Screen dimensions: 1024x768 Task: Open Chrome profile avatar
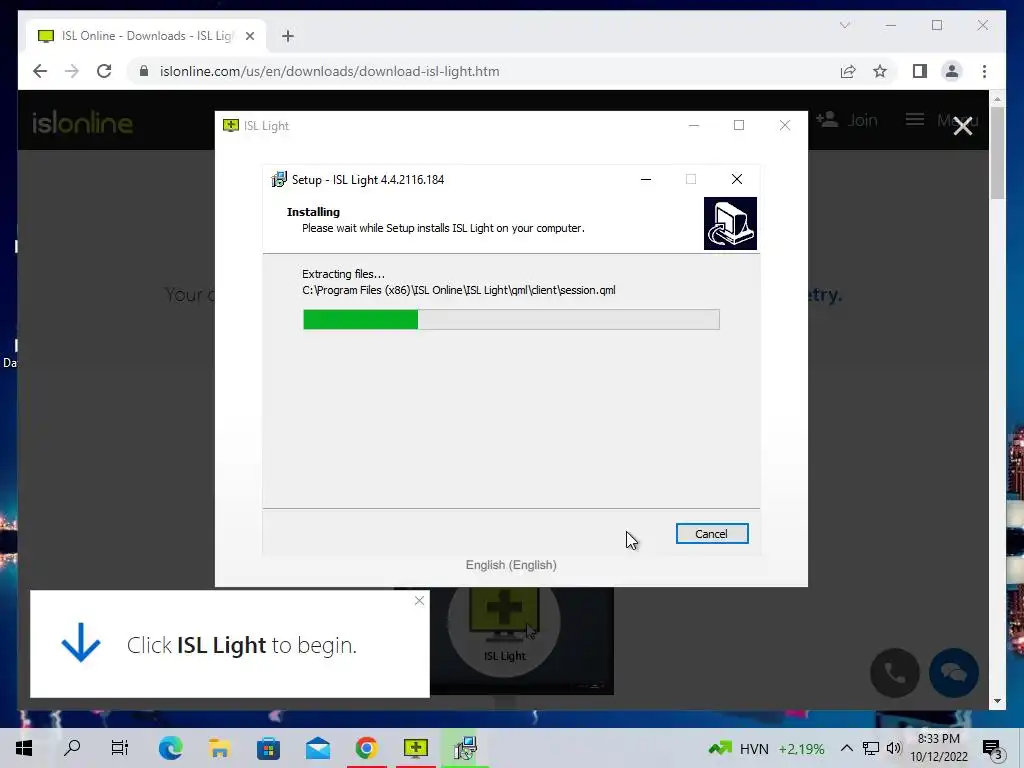pos(952,71)
